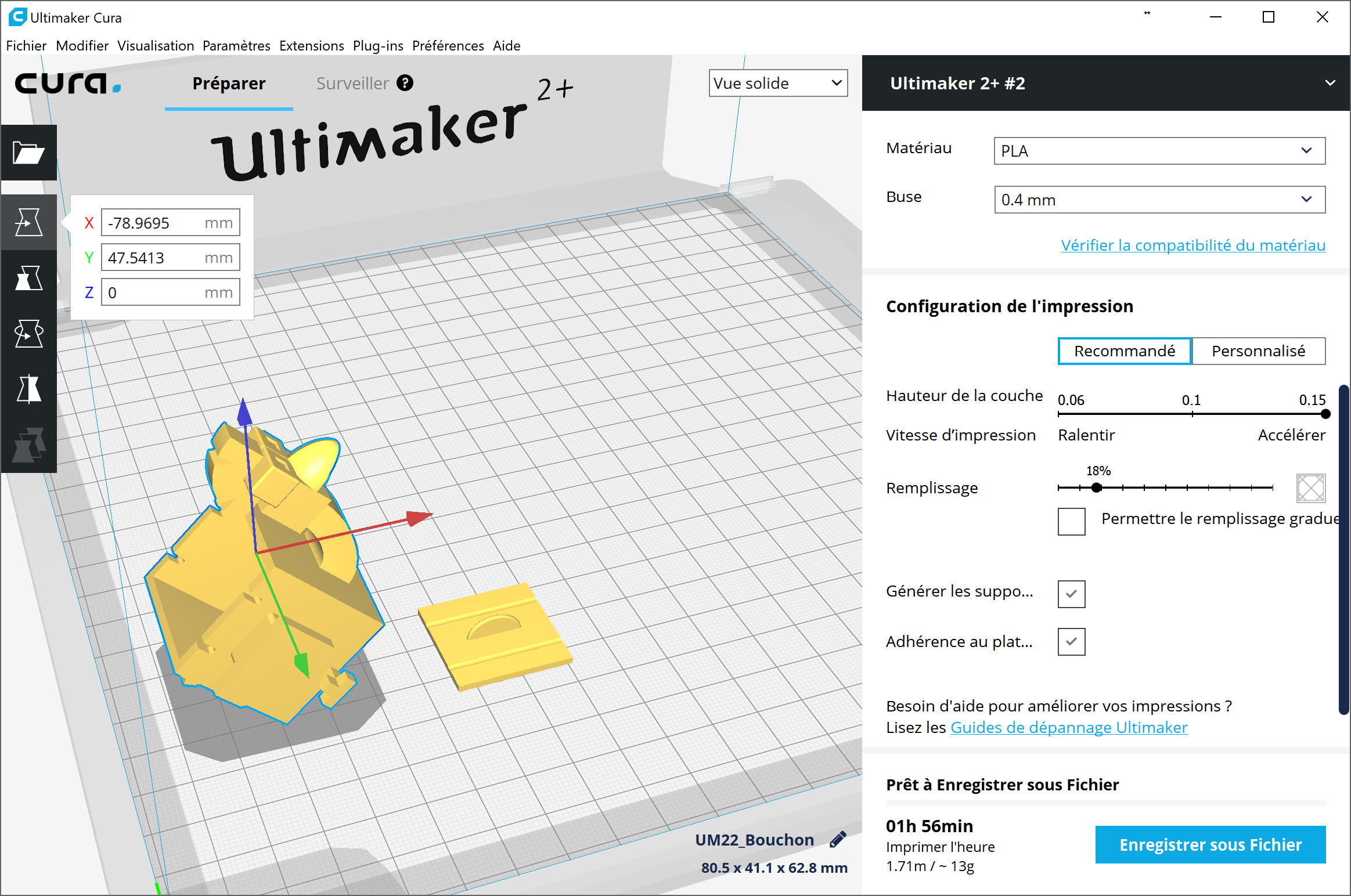This screenshot has width=1351, height=896.
Task: Click the 0.1 layer height tick label
Action: tap(1191, 400)
